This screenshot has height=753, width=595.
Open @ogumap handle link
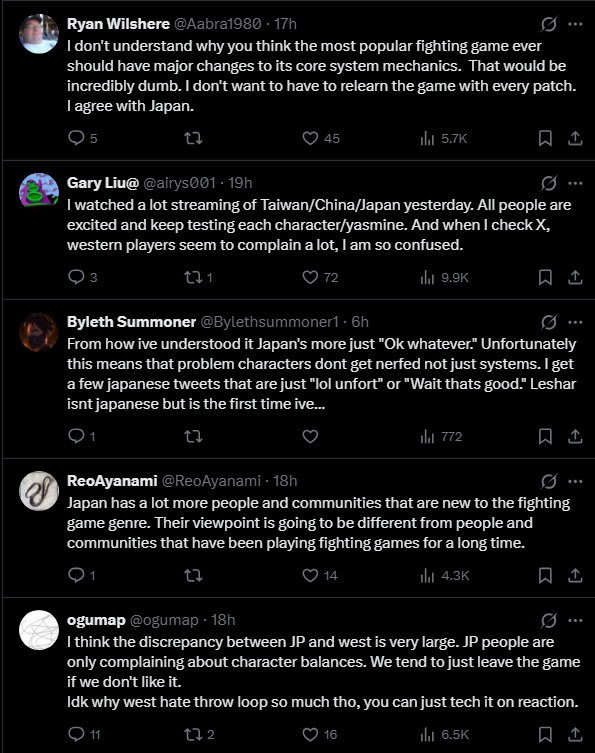pyautogui.click(x=164, y=620)
